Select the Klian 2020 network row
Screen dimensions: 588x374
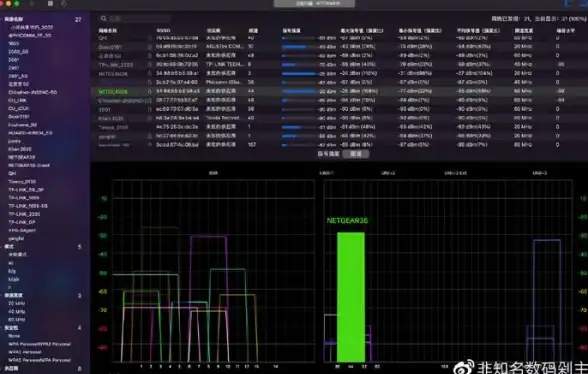[339, 118]
